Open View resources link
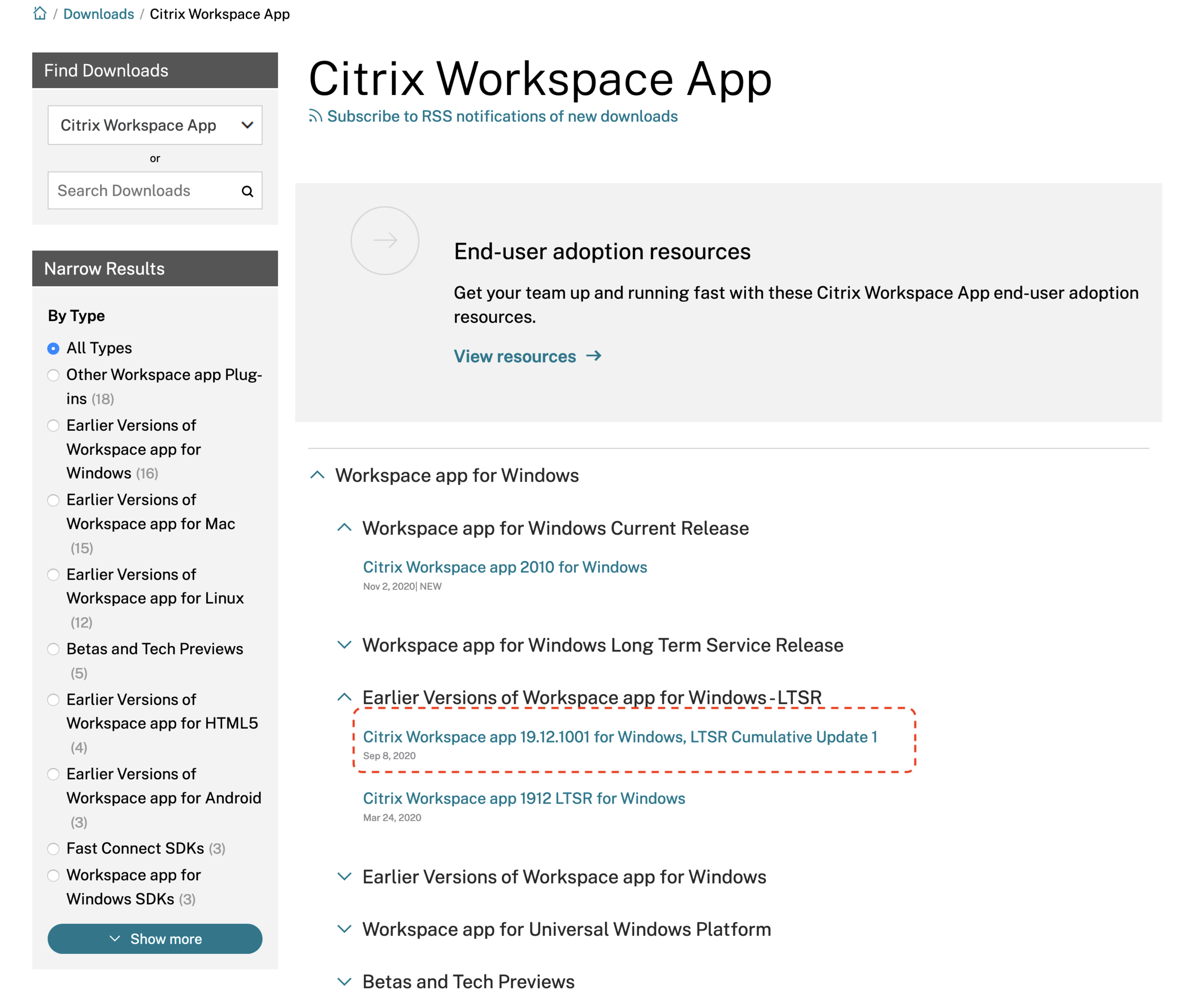Screen dimensions: 1204x1005 click(515, 356)
